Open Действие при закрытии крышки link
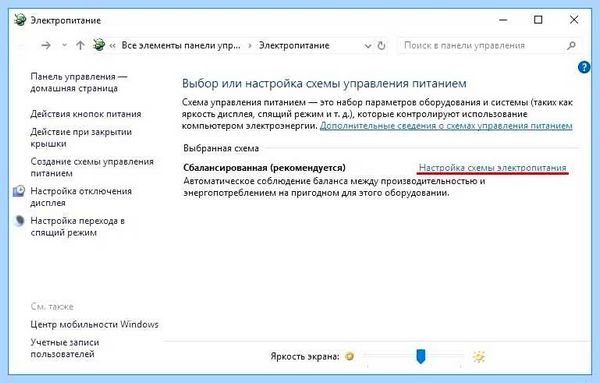 81,138
